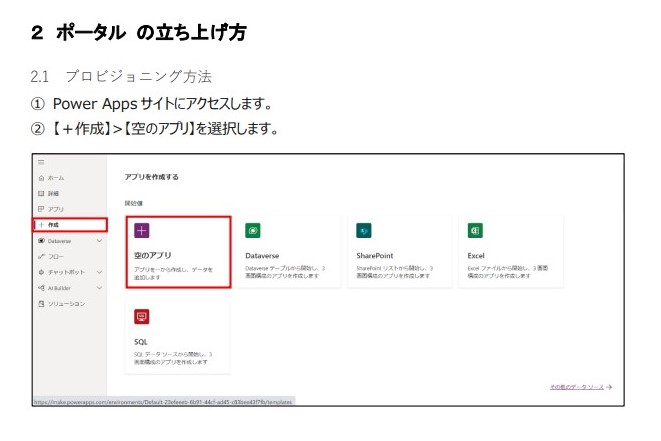
Task: Open アプリ in the sidebar
Action: [56, 209]
